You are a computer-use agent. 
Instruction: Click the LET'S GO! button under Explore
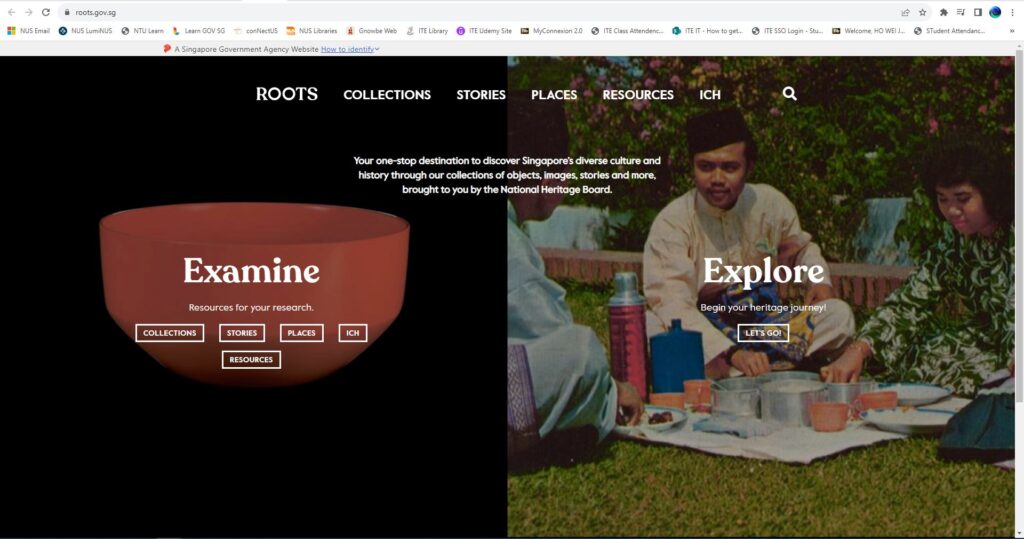pyautogui.click(x=763, y=332)
